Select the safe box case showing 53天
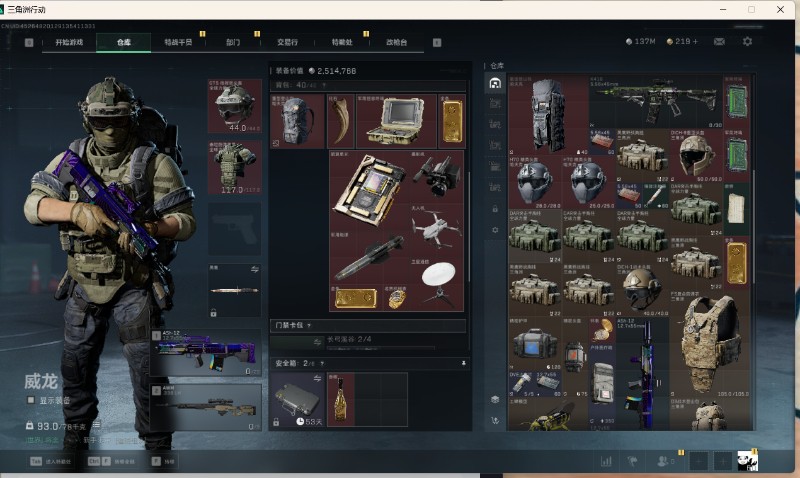Image resolution: width=800 pixels, height=478 pixels. pyautogui.click(x=297, y=399)
